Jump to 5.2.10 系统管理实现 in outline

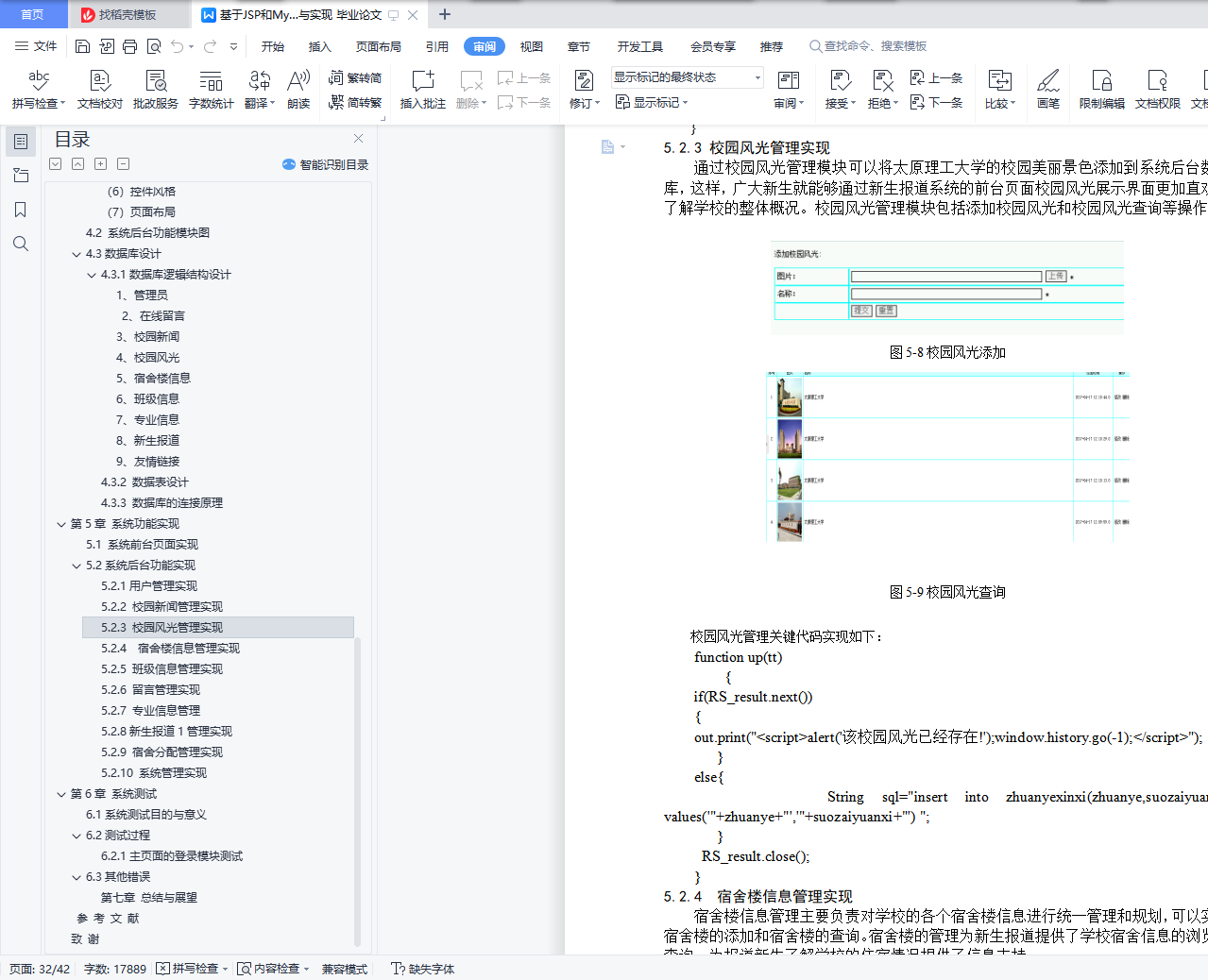click(154, 773)
